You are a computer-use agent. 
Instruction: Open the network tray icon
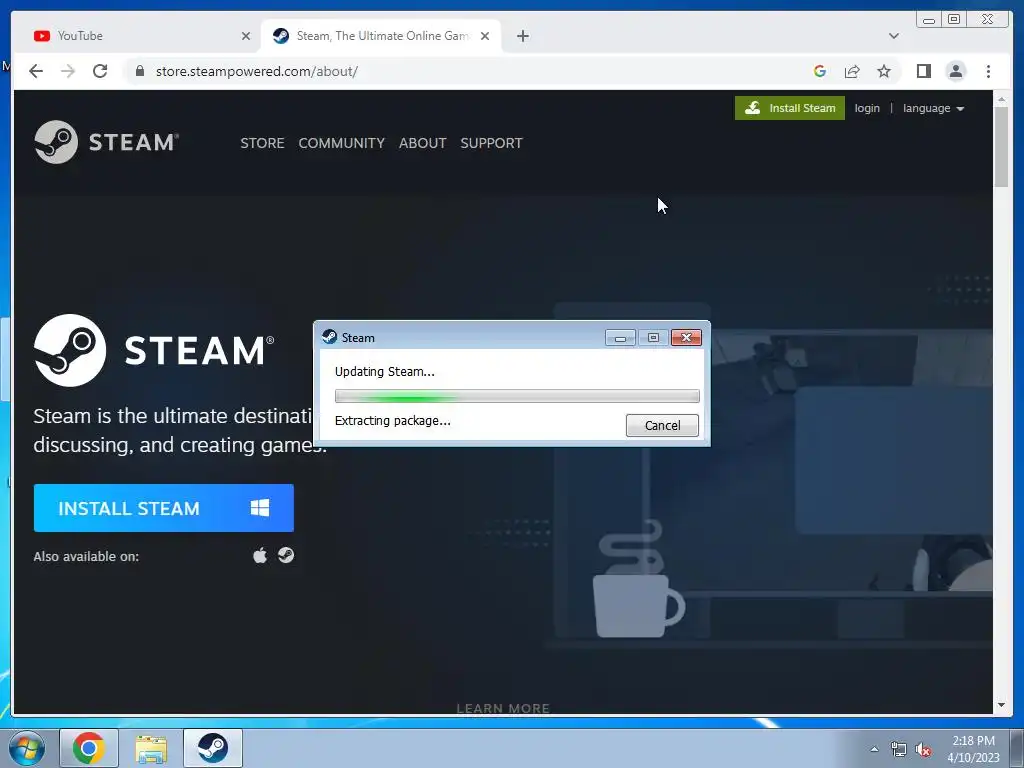coord(899,750)
